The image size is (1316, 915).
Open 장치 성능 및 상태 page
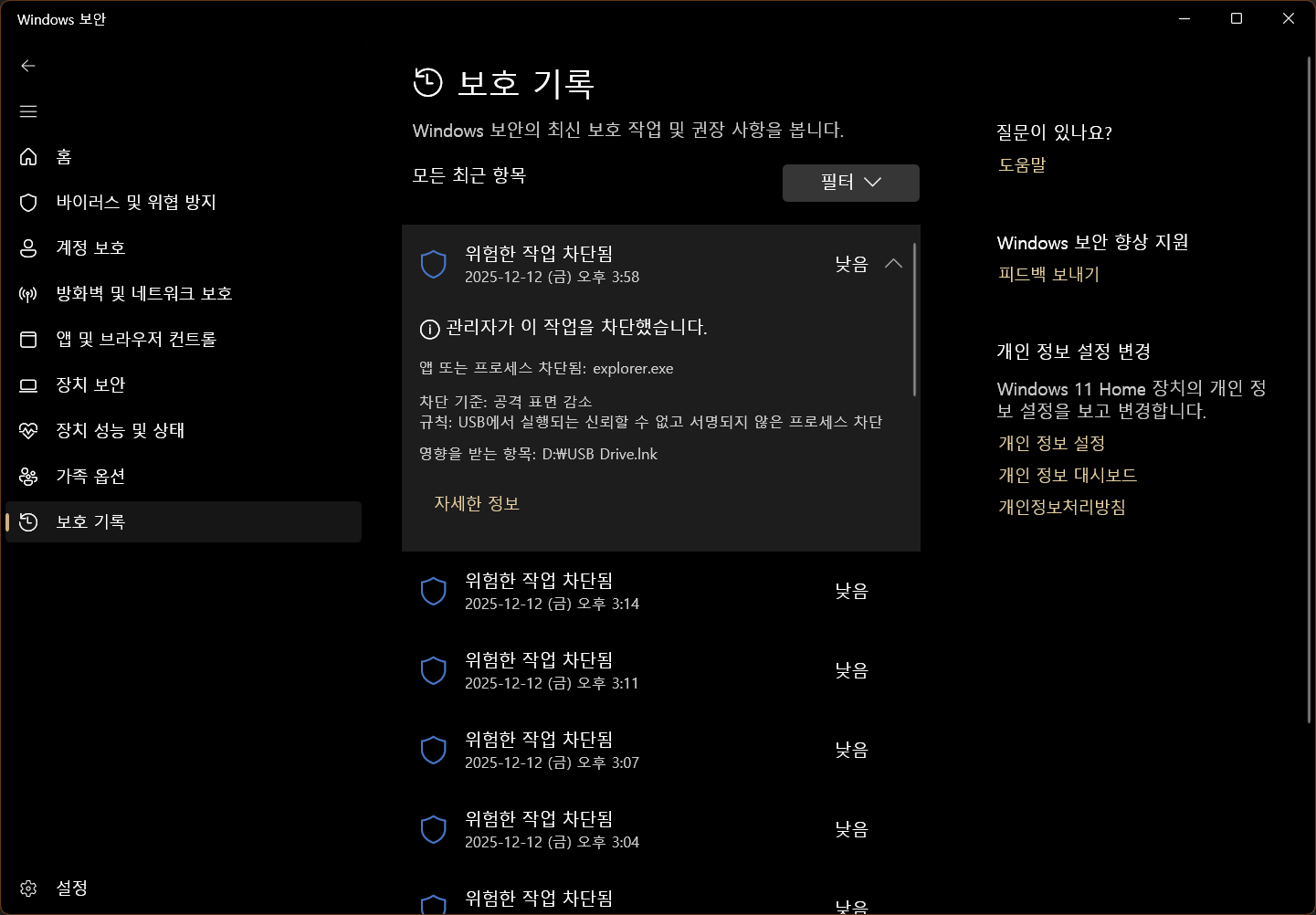point(184,431)
